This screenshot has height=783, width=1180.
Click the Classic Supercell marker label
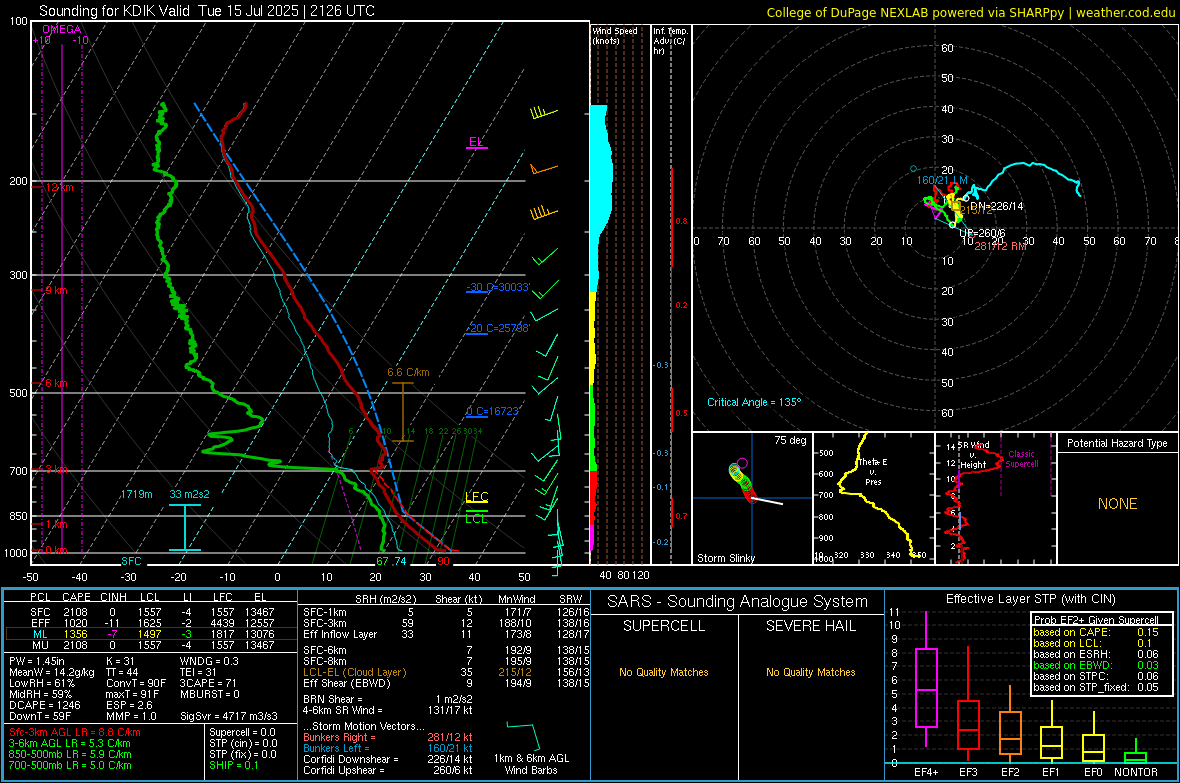click(x=1021, y=459)
